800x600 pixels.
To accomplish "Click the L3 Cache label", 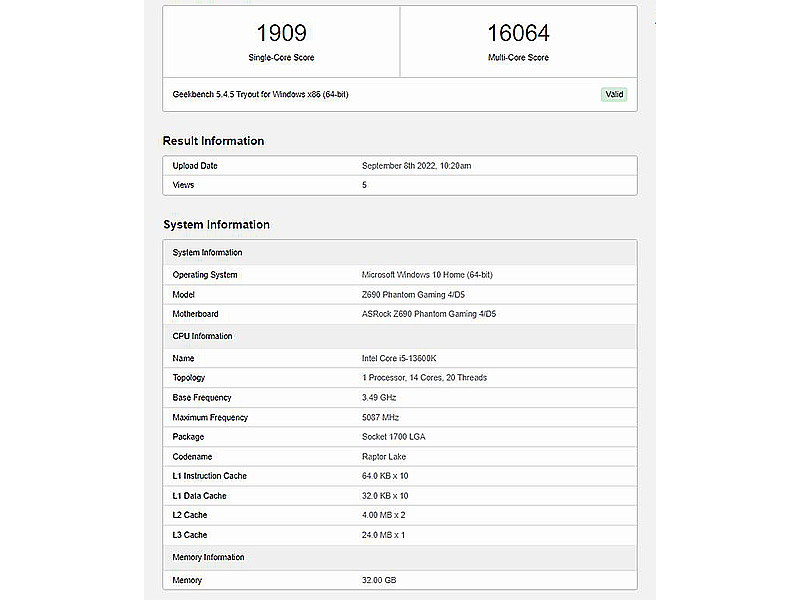I will [190, 535].
